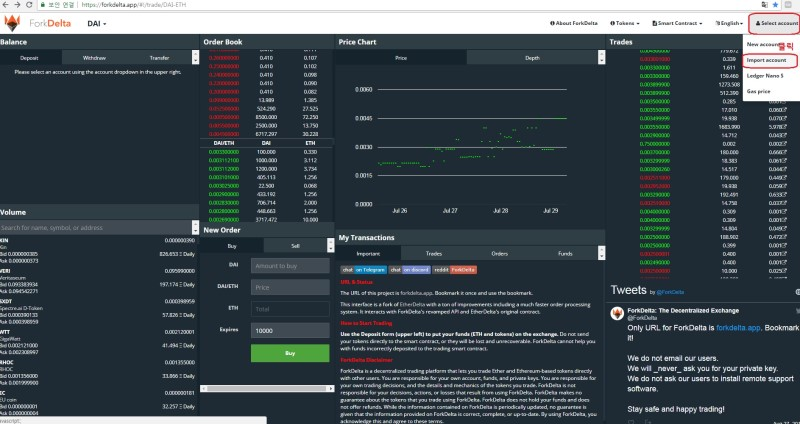Bookmark the page with the star icon

pyautogui.click(x=776, y=5)
